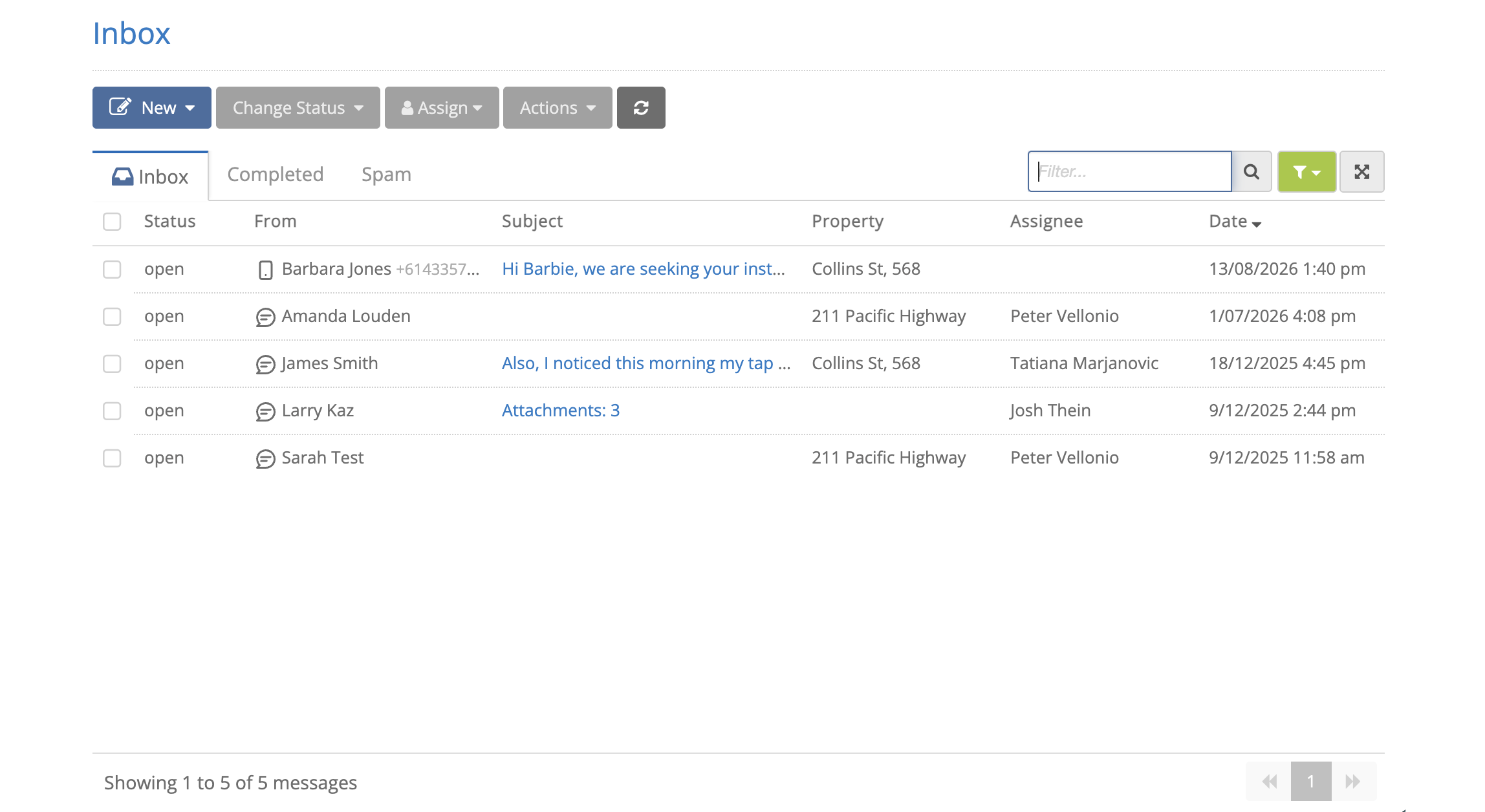Switch to the Spam tab
The image size is (1485, 812).
pos(386,175)
